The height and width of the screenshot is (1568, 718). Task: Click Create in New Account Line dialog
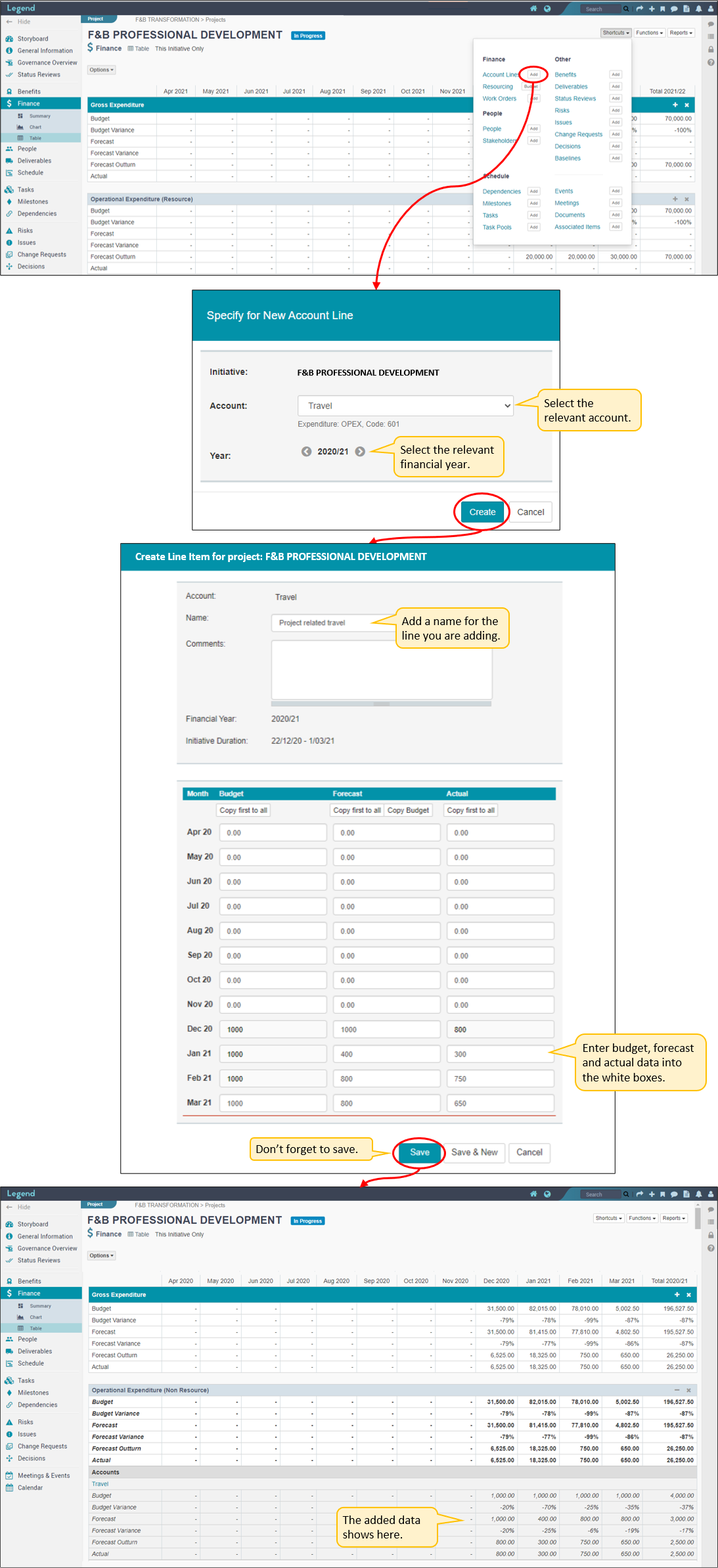click(482, 512)
